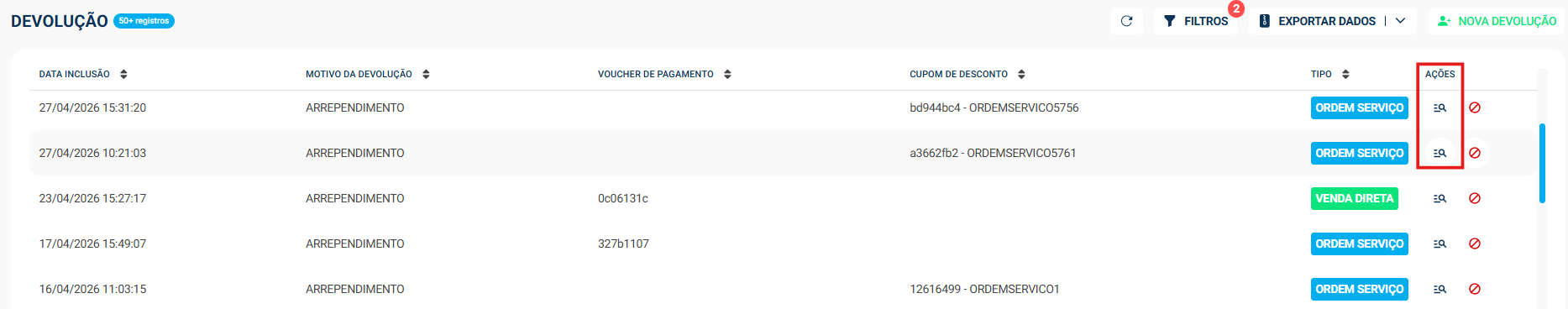Viewport: 1568px width, 309px height.
Task: Cancel the 27/04/2026 10:21:03 return
Action: click(1475, 153)
